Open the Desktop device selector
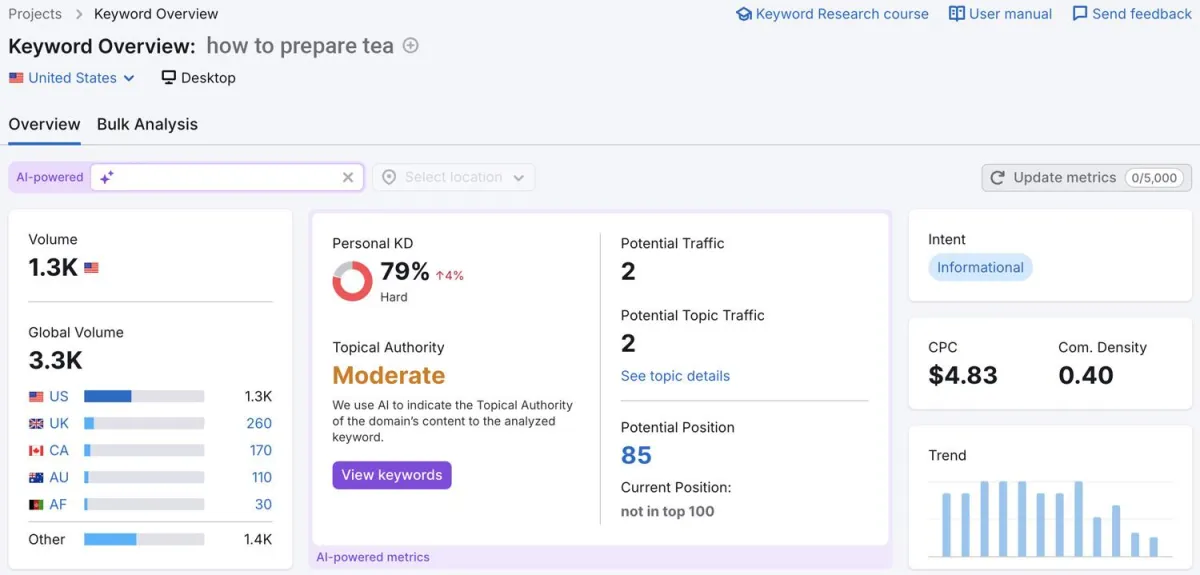 point(198,78)
